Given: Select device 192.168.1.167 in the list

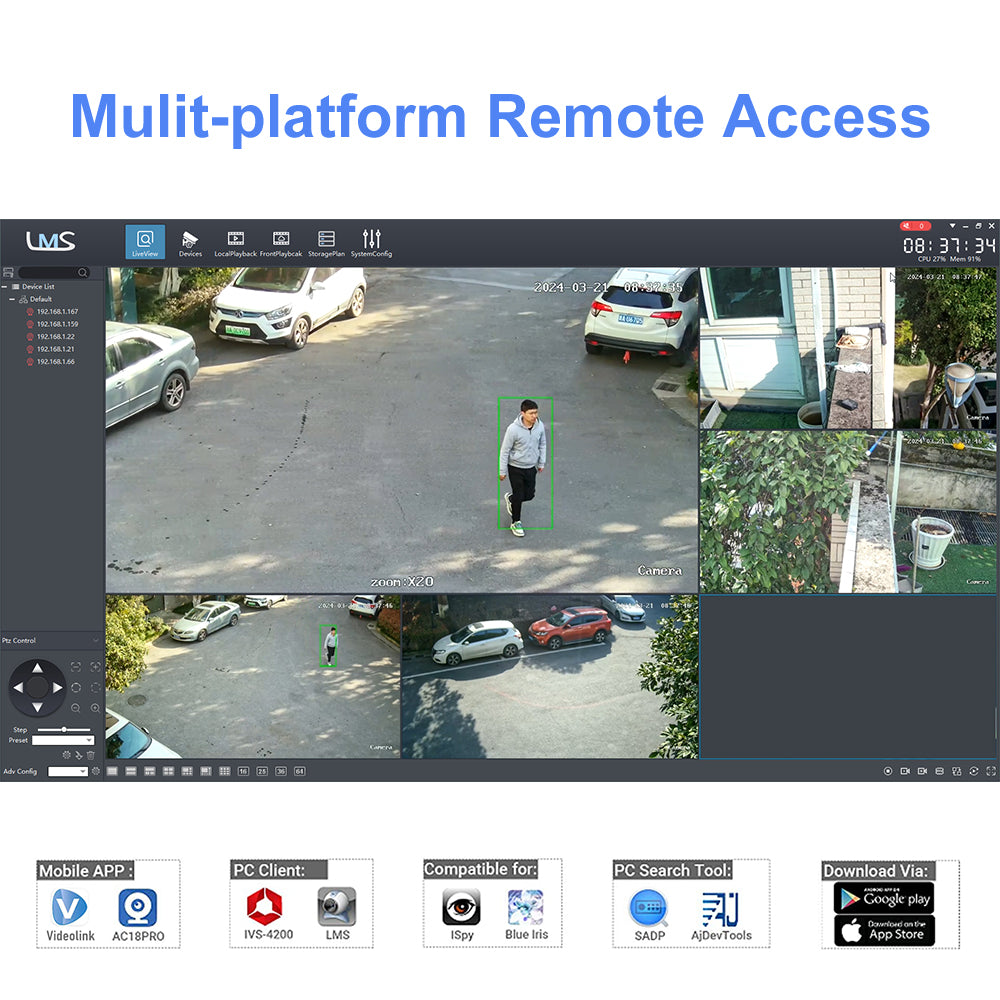Looking at the screenshot, I should [56, 312].
